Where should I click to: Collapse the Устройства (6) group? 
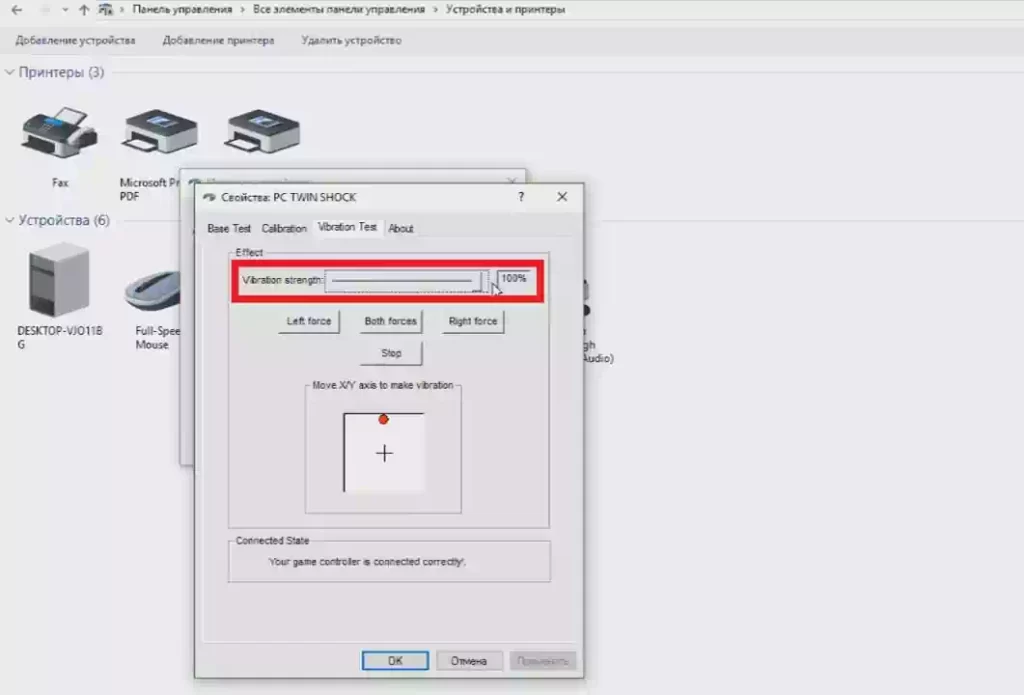tap(10, 220)
